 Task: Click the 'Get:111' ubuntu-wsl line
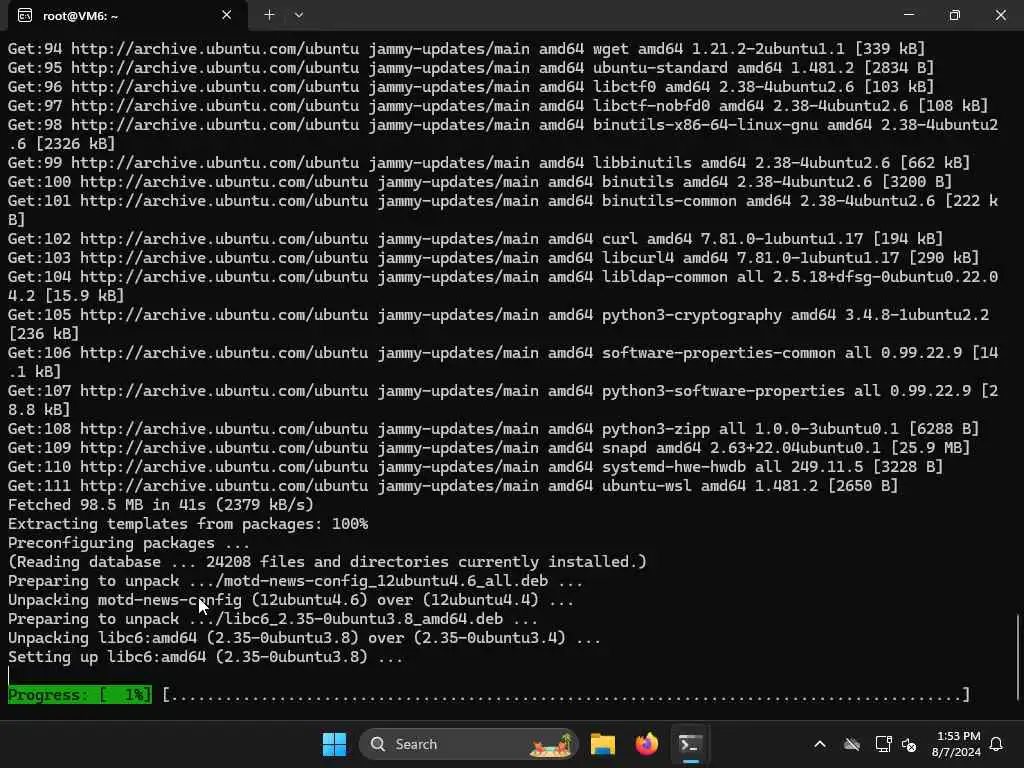click(453, 486)
